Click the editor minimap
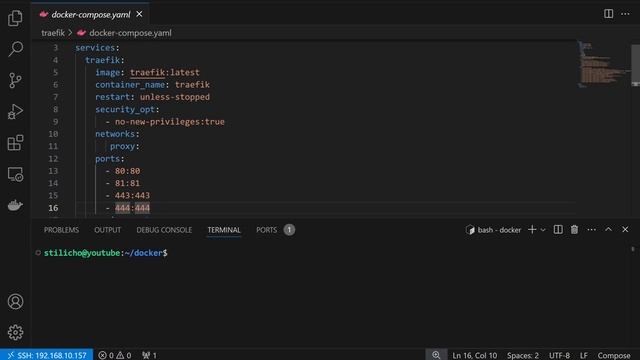Screen dimensions: 640x360 click(x=603, y=64)
